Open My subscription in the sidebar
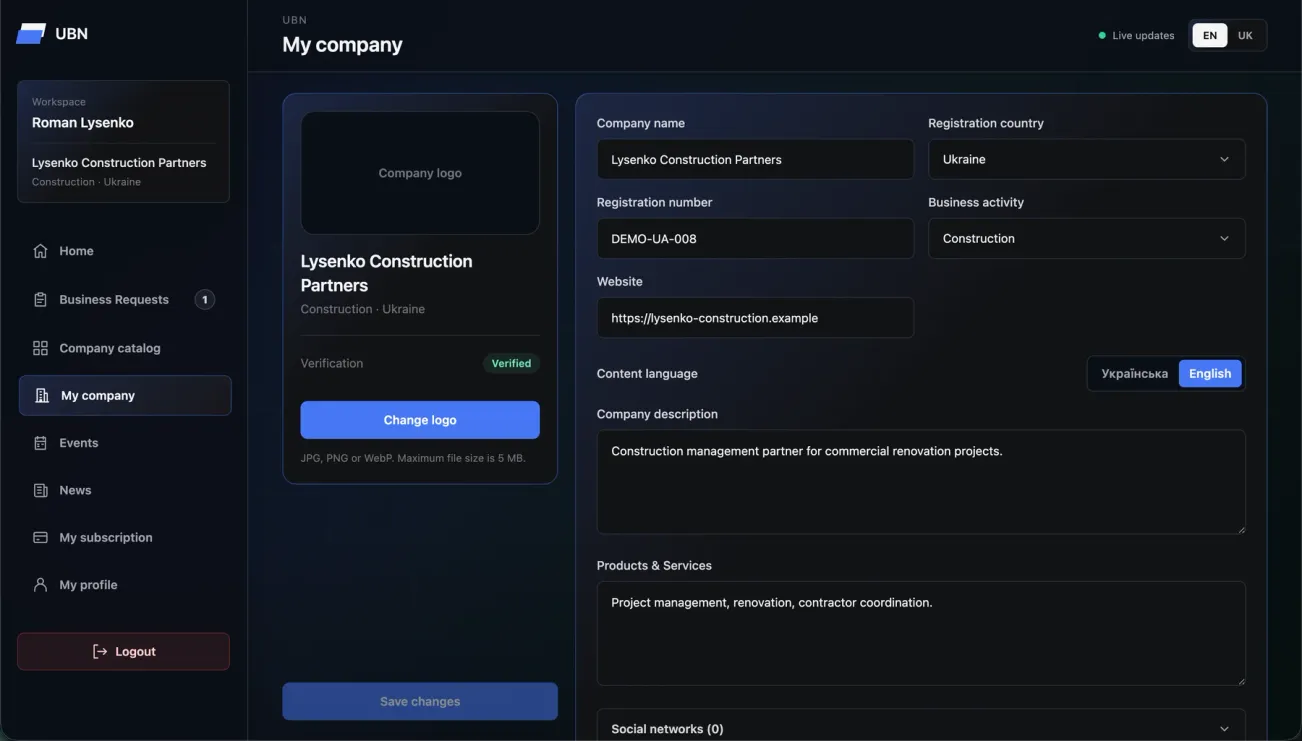 (125, 538)
